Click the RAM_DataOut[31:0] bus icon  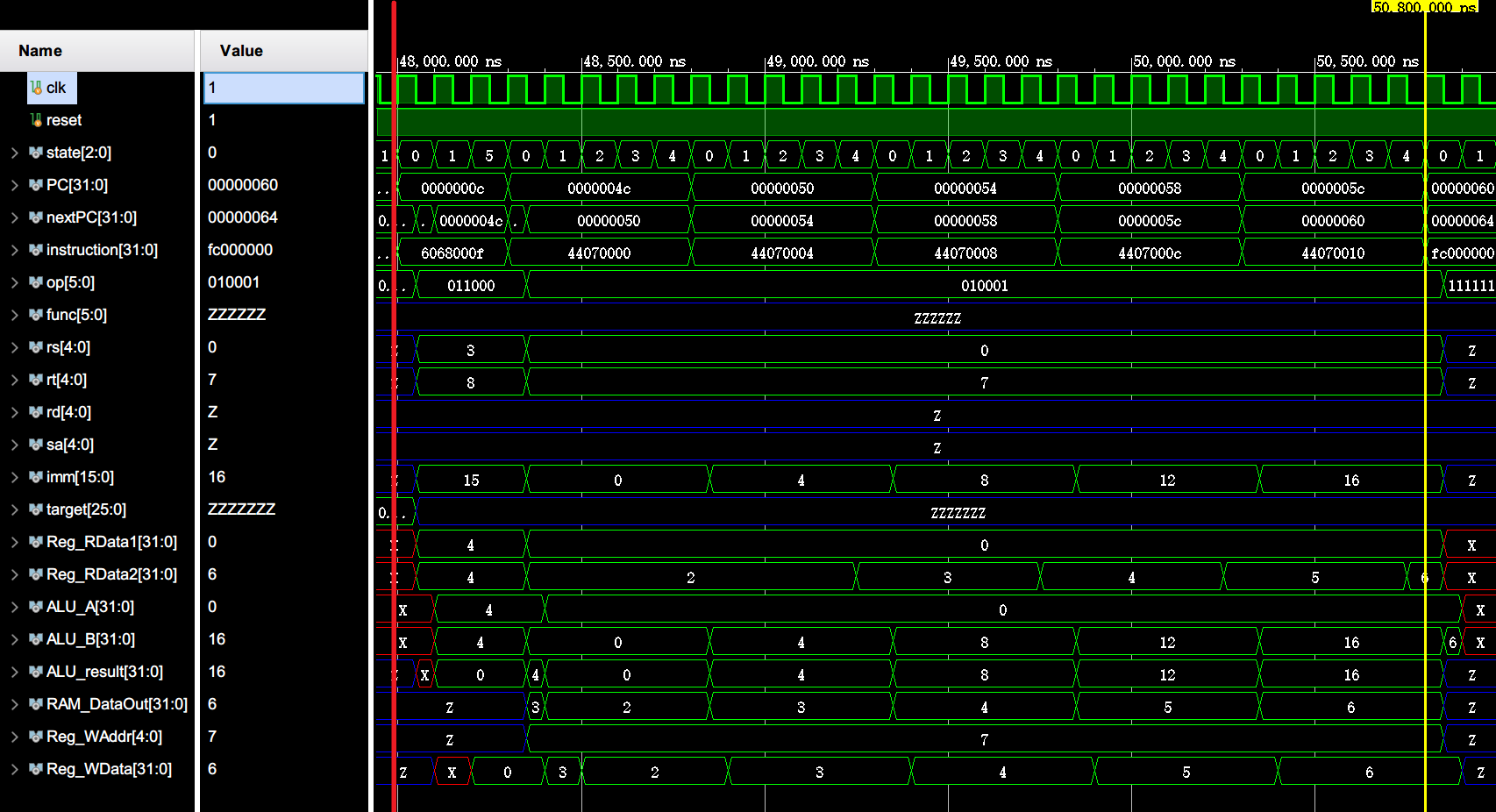coord(36,704)
